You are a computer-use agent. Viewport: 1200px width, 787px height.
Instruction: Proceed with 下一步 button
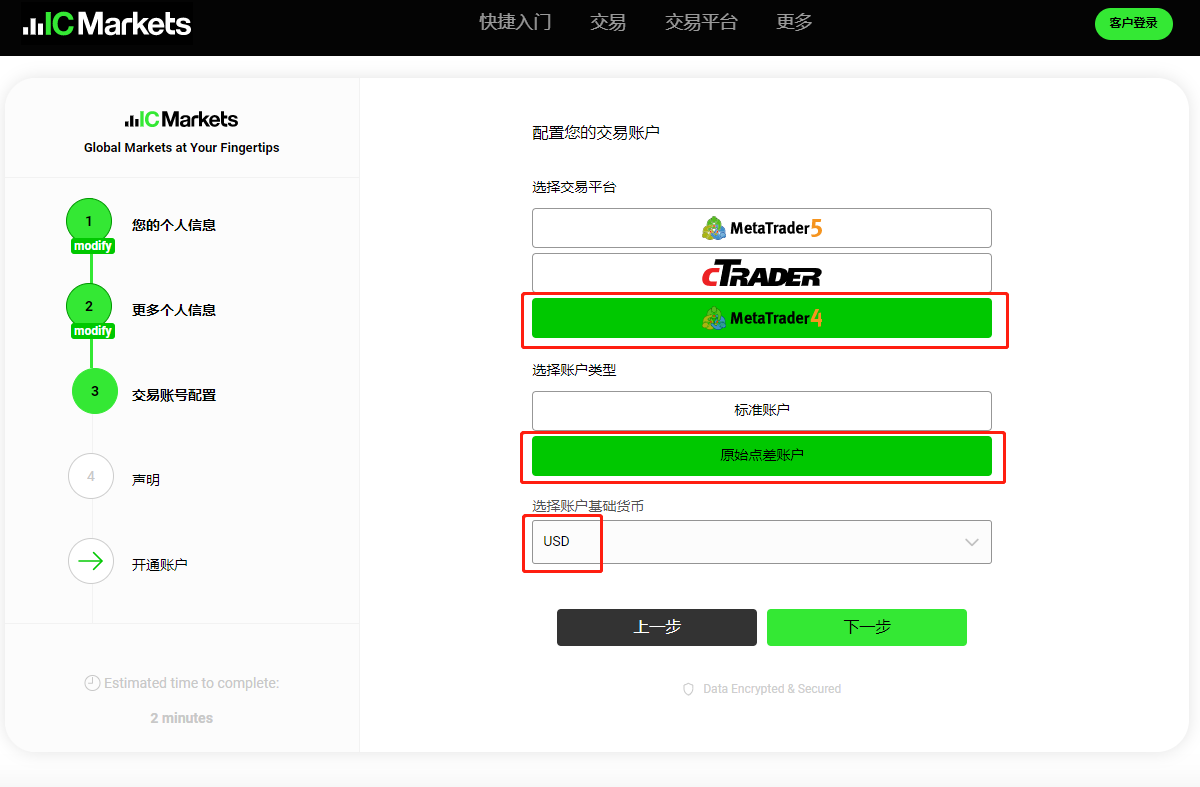[x=867, y=627]
